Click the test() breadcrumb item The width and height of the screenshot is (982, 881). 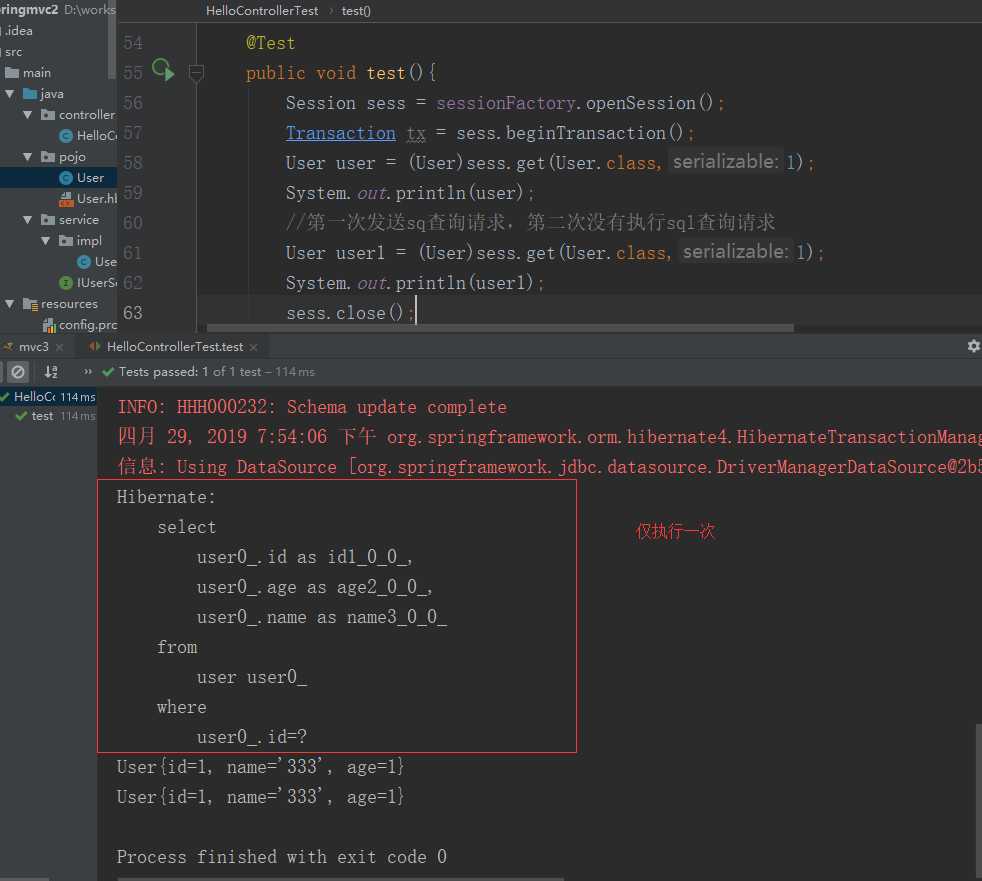point(356,11)
